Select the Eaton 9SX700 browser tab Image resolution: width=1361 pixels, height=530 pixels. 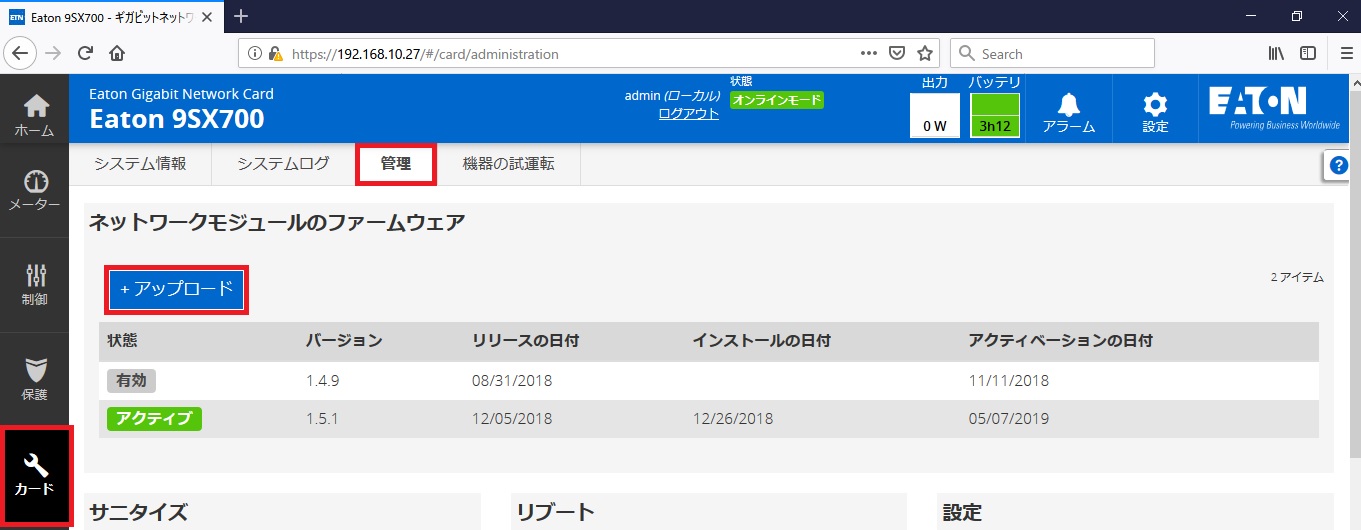112,17
